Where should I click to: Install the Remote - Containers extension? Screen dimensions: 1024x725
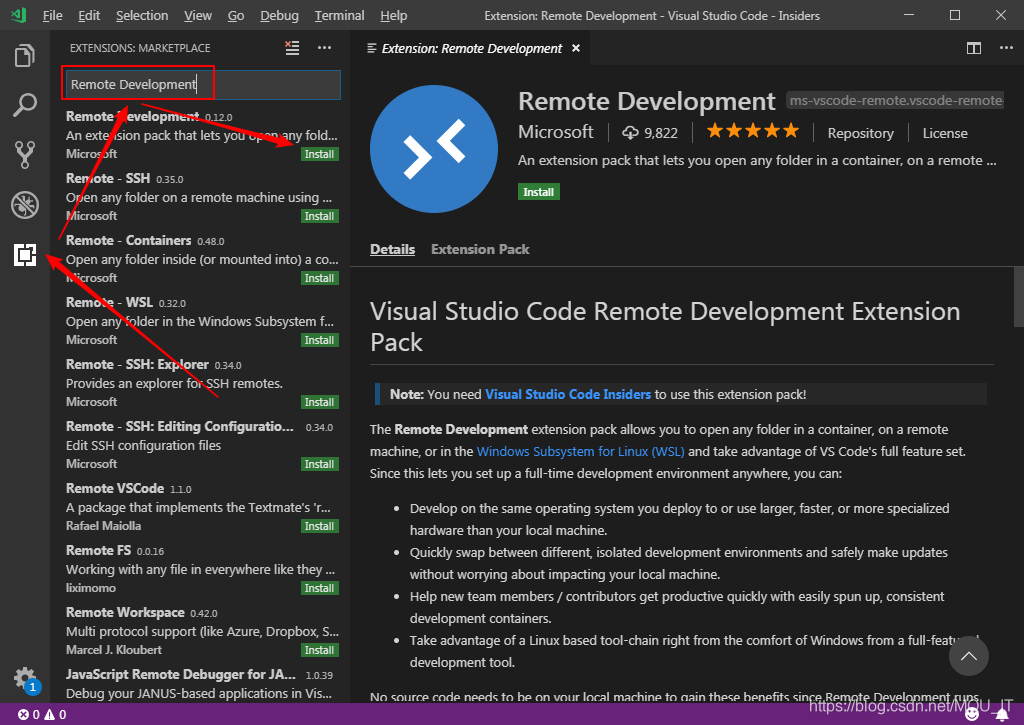(319, 278)
